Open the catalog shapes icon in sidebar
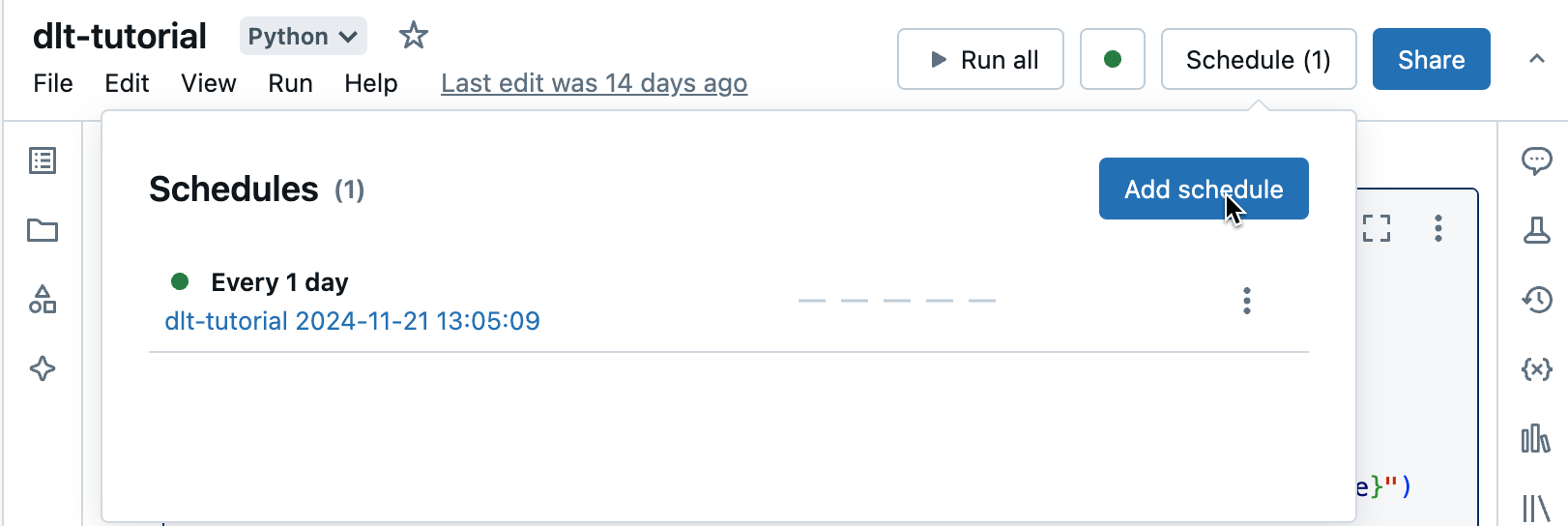 [43, 300]
